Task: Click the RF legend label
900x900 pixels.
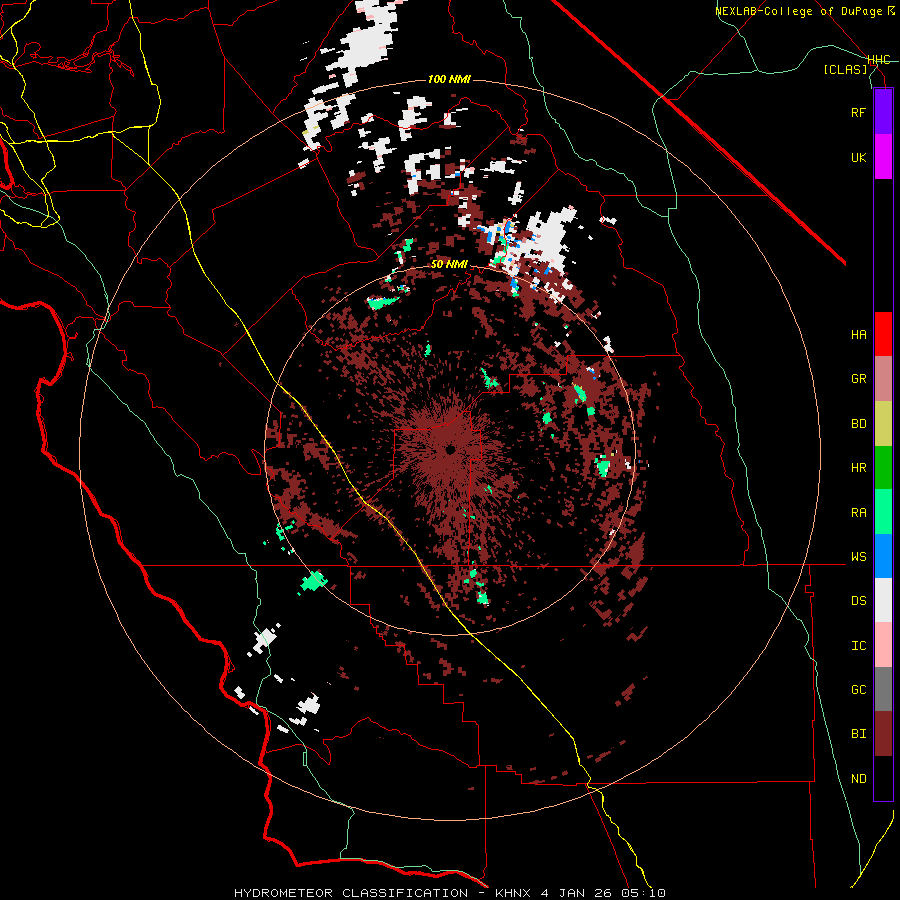Action: pyautogui.click(x=858, y=112)
